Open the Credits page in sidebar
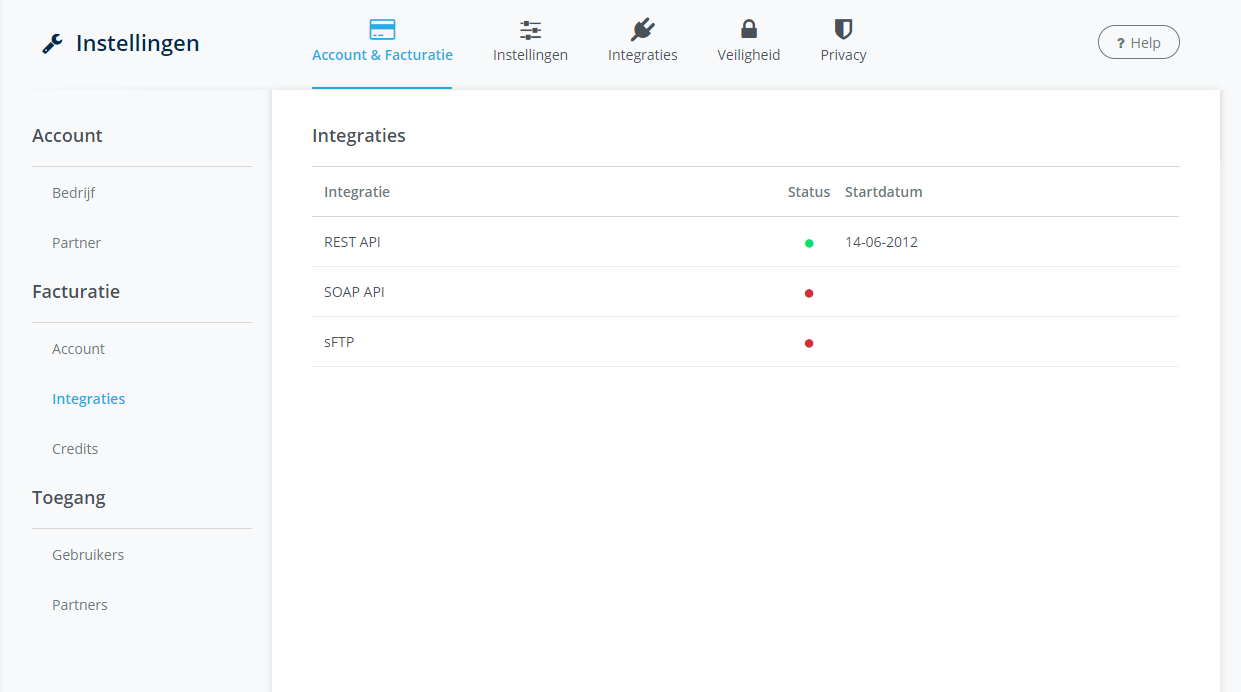This screenshot has width=1241, height=692. [75, 449]
